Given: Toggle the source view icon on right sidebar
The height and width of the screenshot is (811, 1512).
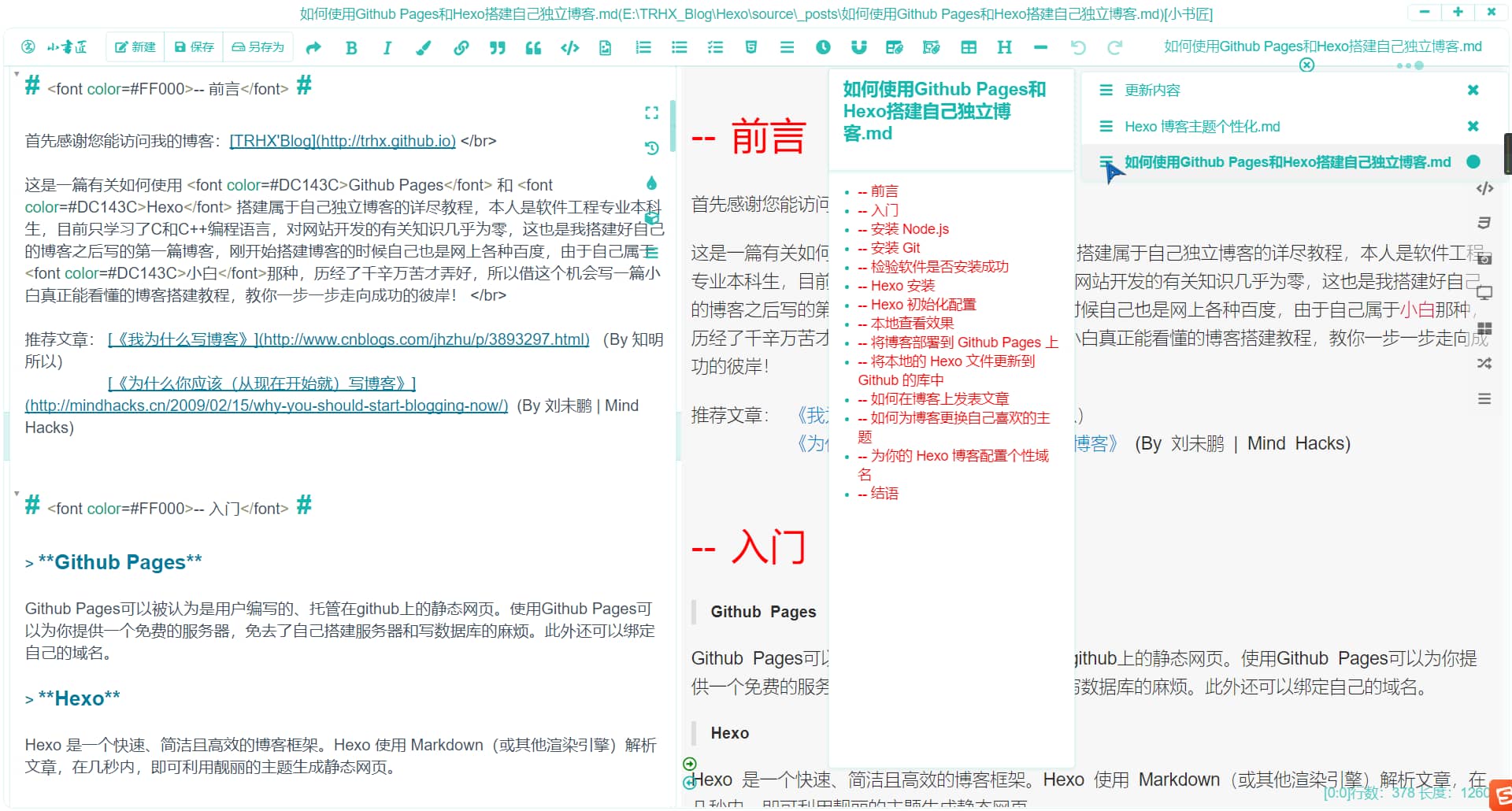Looking at the screenshot, I should (1484, 188).
